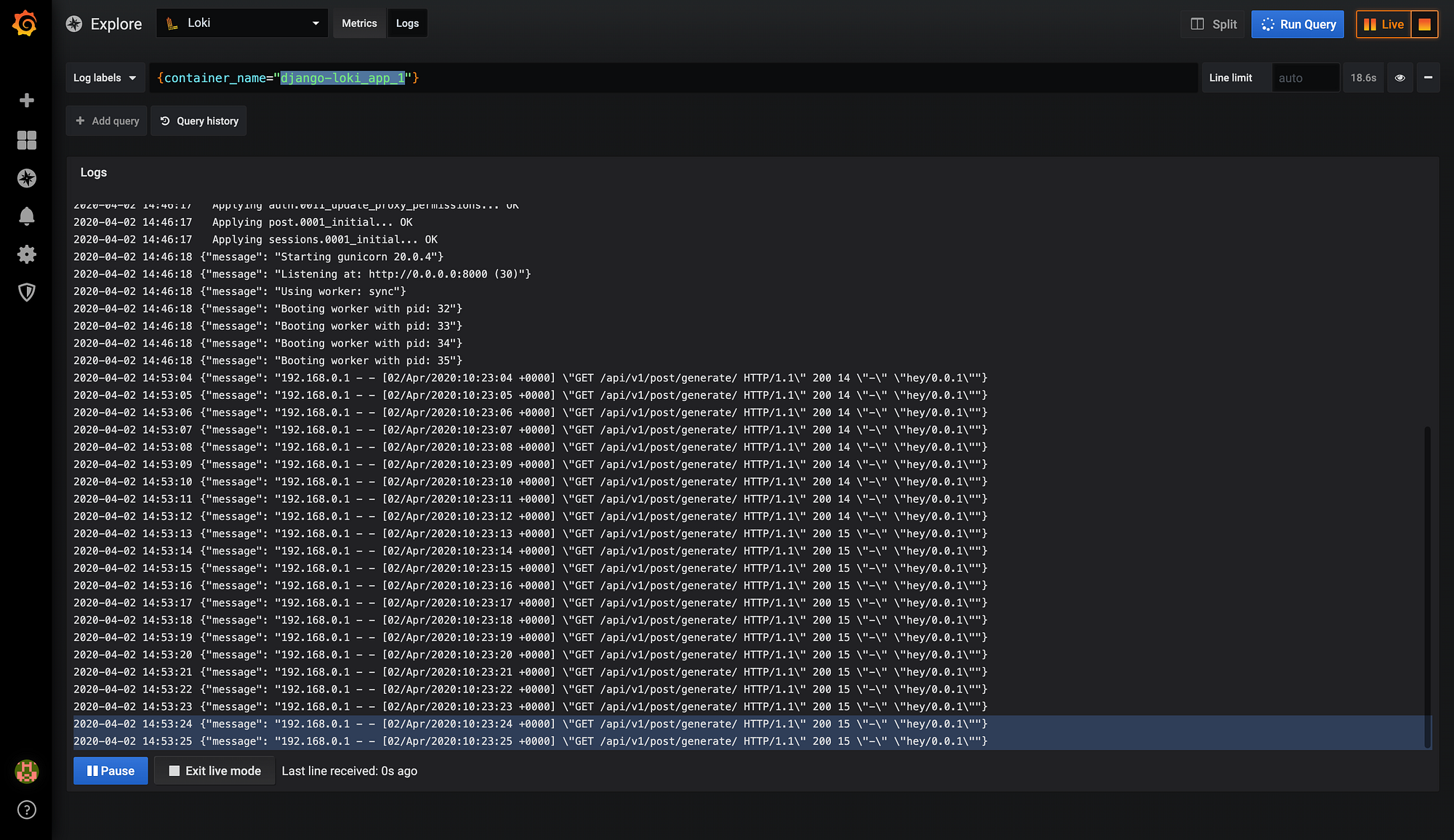Open the Explore compass icon in sidebar
The image size is (1454, 840).
26,178
